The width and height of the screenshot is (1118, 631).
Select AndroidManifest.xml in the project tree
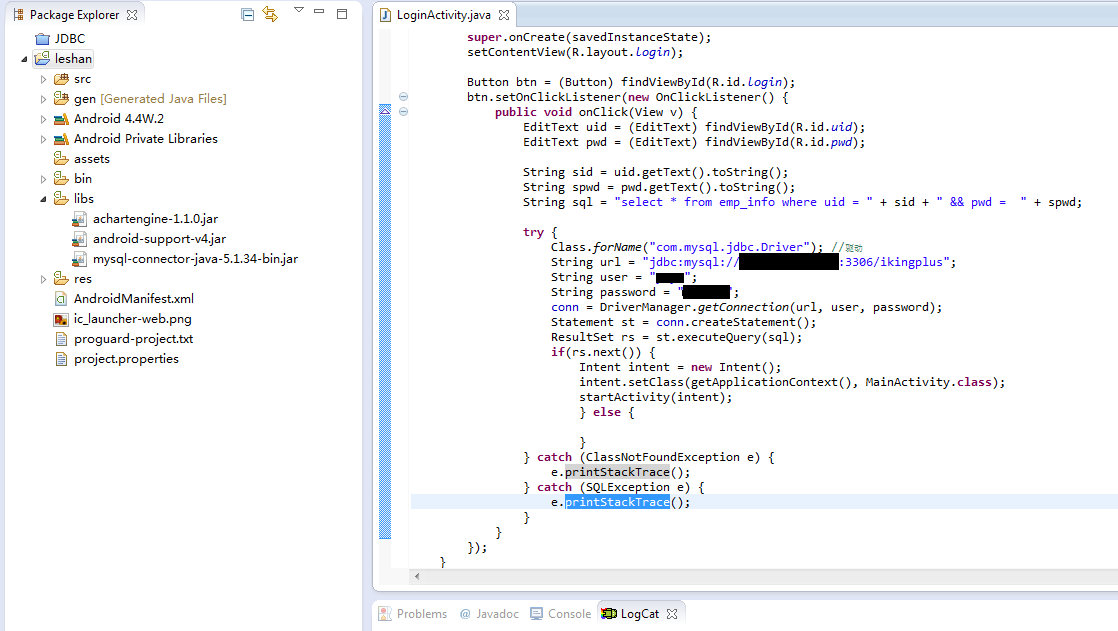coord(133,299)
